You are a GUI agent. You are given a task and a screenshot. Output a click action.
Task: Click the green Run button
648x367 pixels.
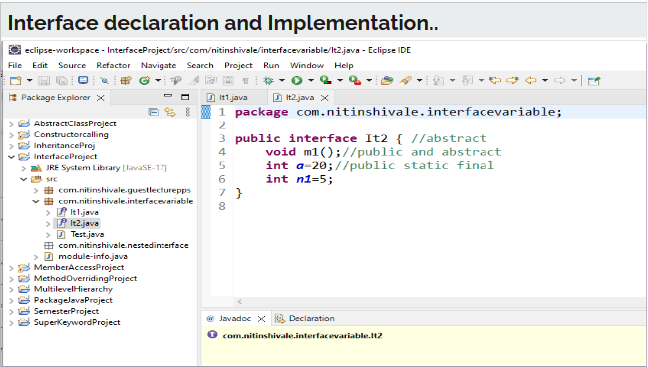(x=297, y=81)
